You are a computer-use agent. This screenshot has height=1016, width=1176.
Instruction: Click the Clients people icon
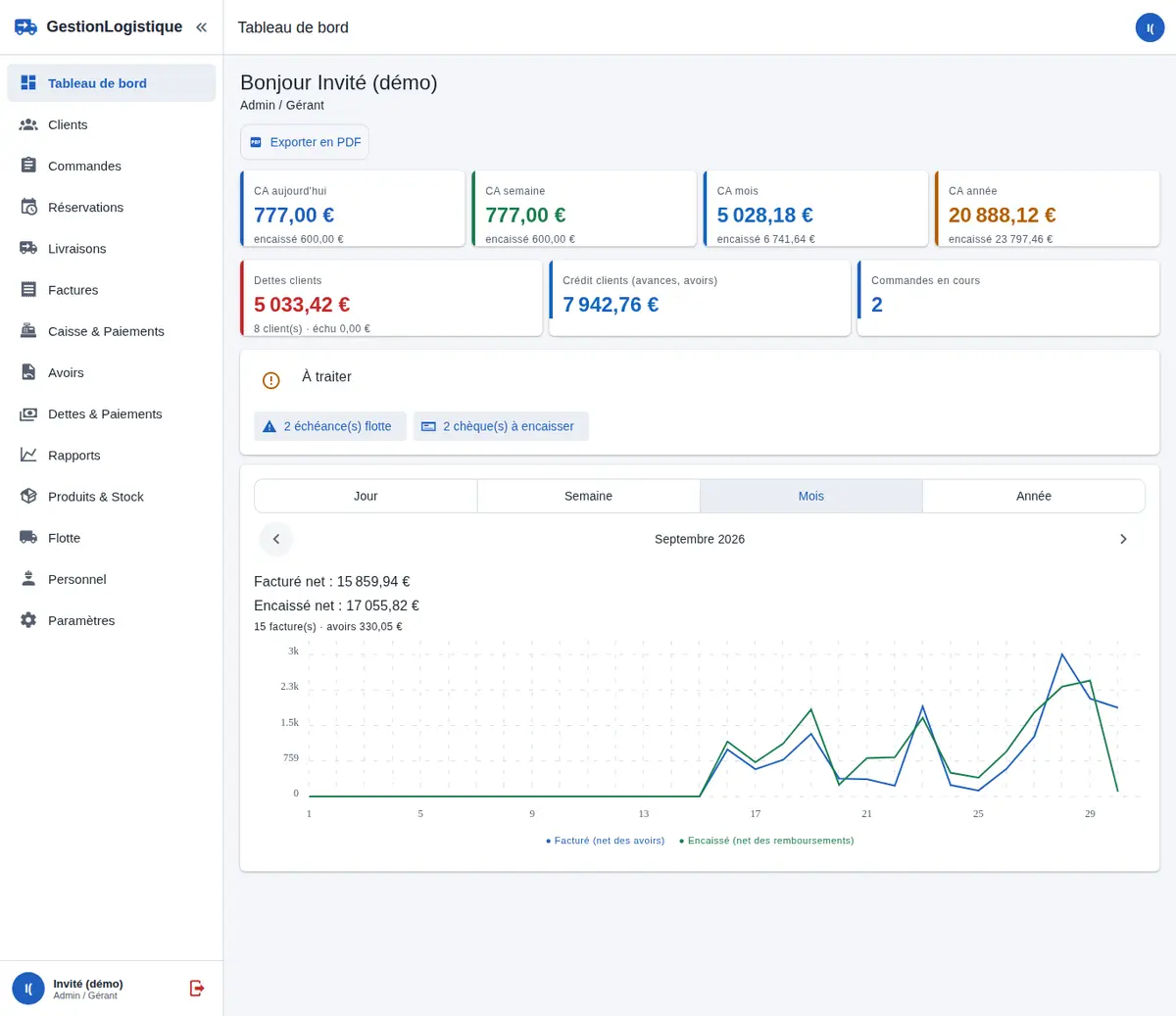(x=28, y=124)
